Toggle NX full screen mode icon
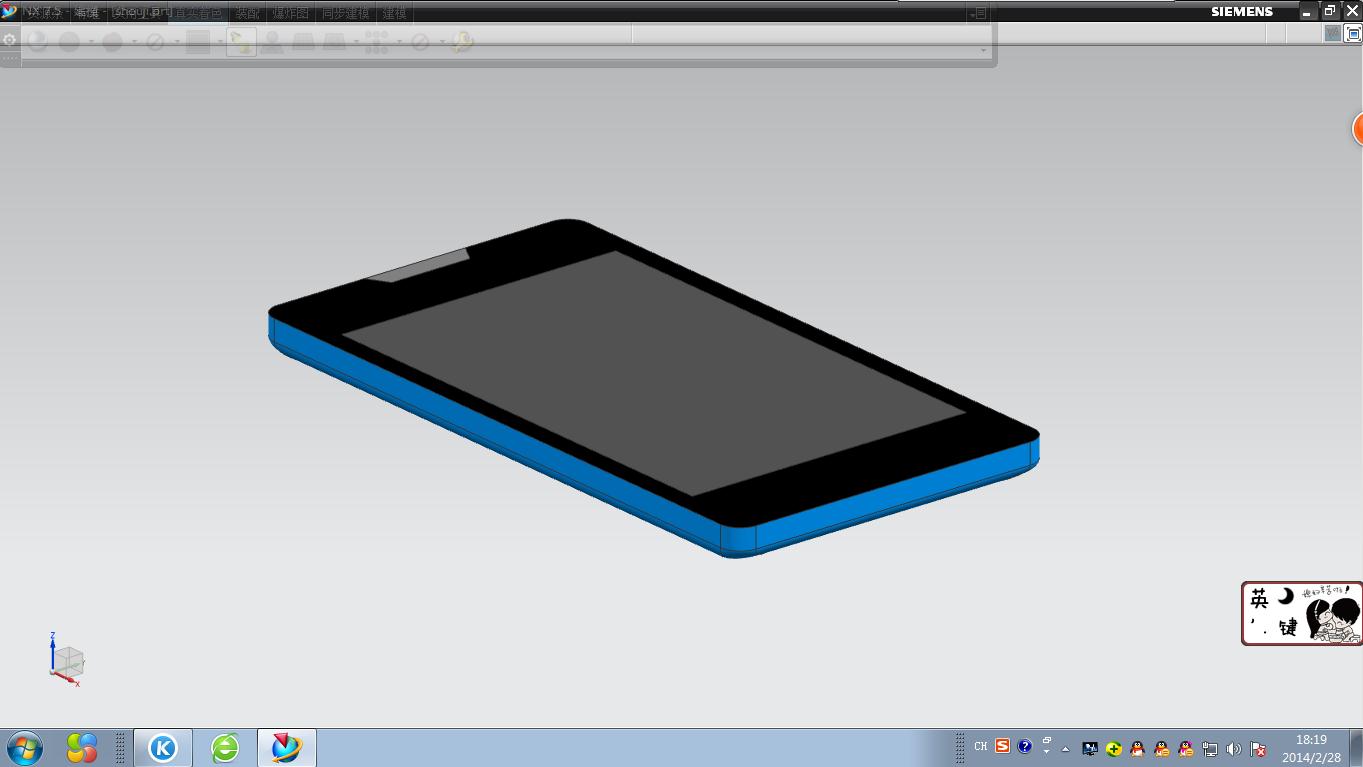 pyautogui.click(x=1353, y=33)
